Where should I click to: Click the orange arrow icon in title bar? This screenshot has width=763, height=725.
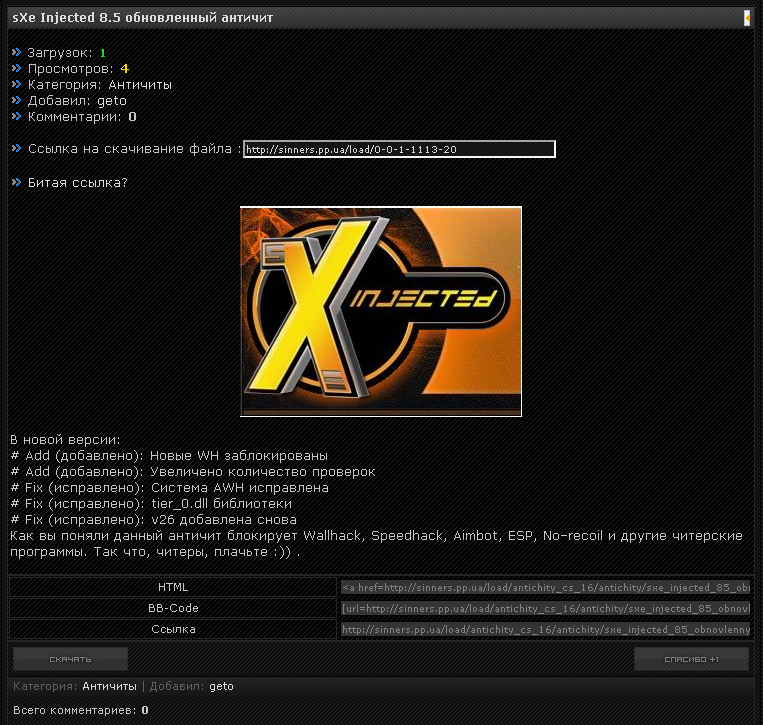[747, 18]
